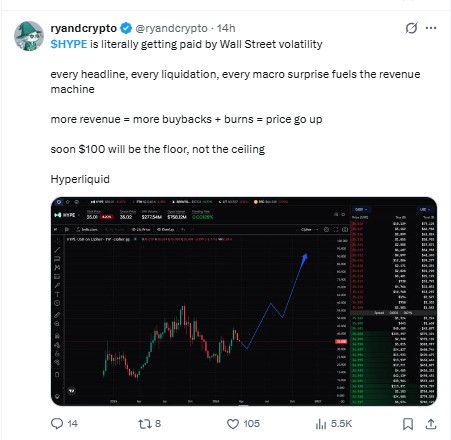This screenshot has height=440, width=451.
Task: Click the blue projection arrow on chart
Action: pyautogui.click(x=276, y=302)
